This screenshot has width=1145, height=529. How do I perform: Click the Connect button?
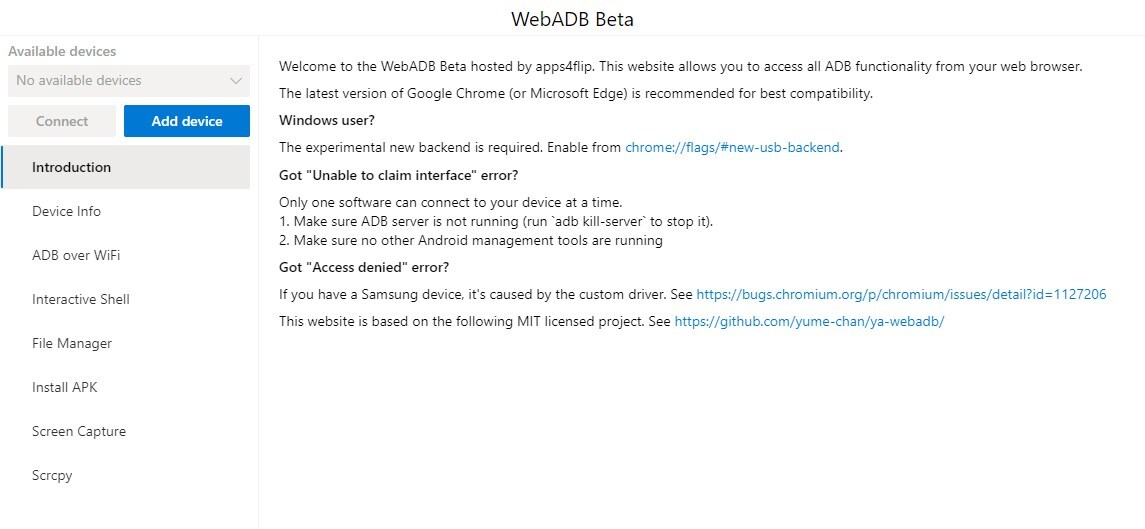click(62, 121)
